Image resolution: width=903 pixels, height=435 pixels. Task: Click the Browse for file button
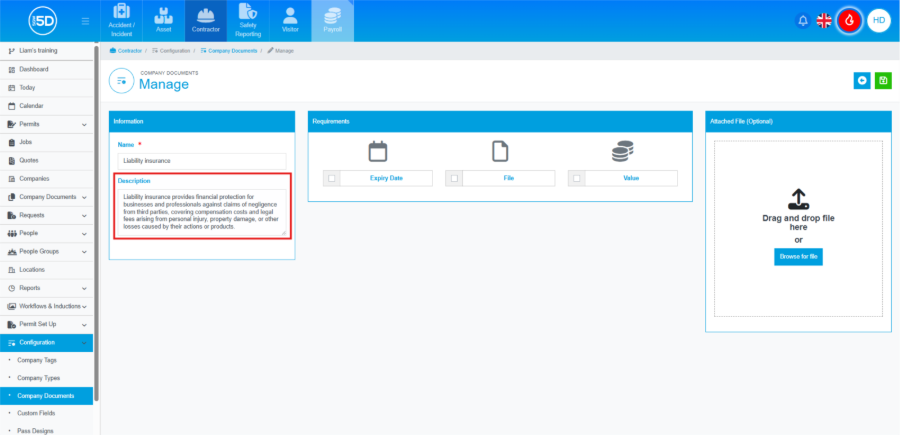tap(798, 257)
